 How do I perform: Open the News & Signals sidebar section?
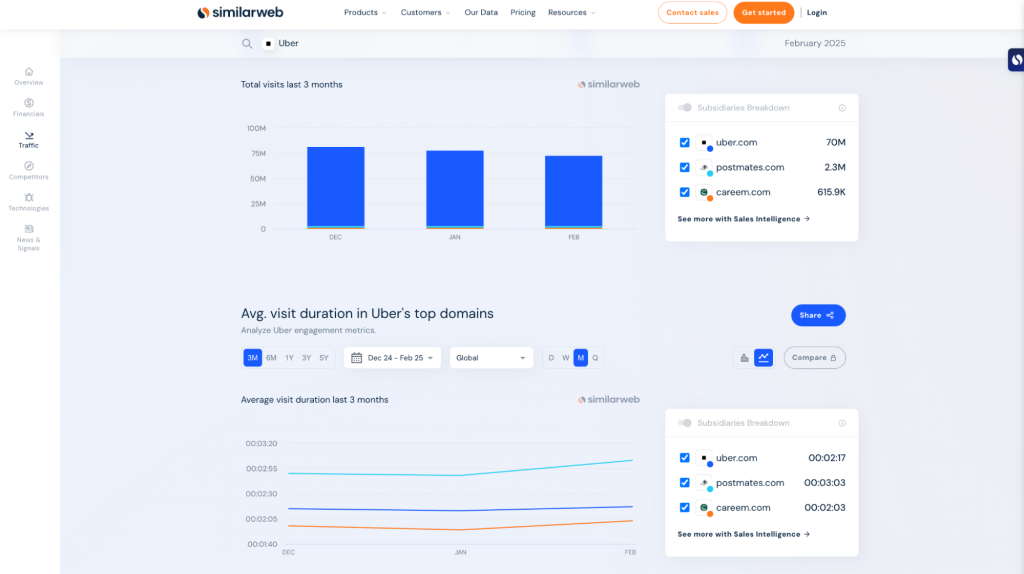[29, 238]
